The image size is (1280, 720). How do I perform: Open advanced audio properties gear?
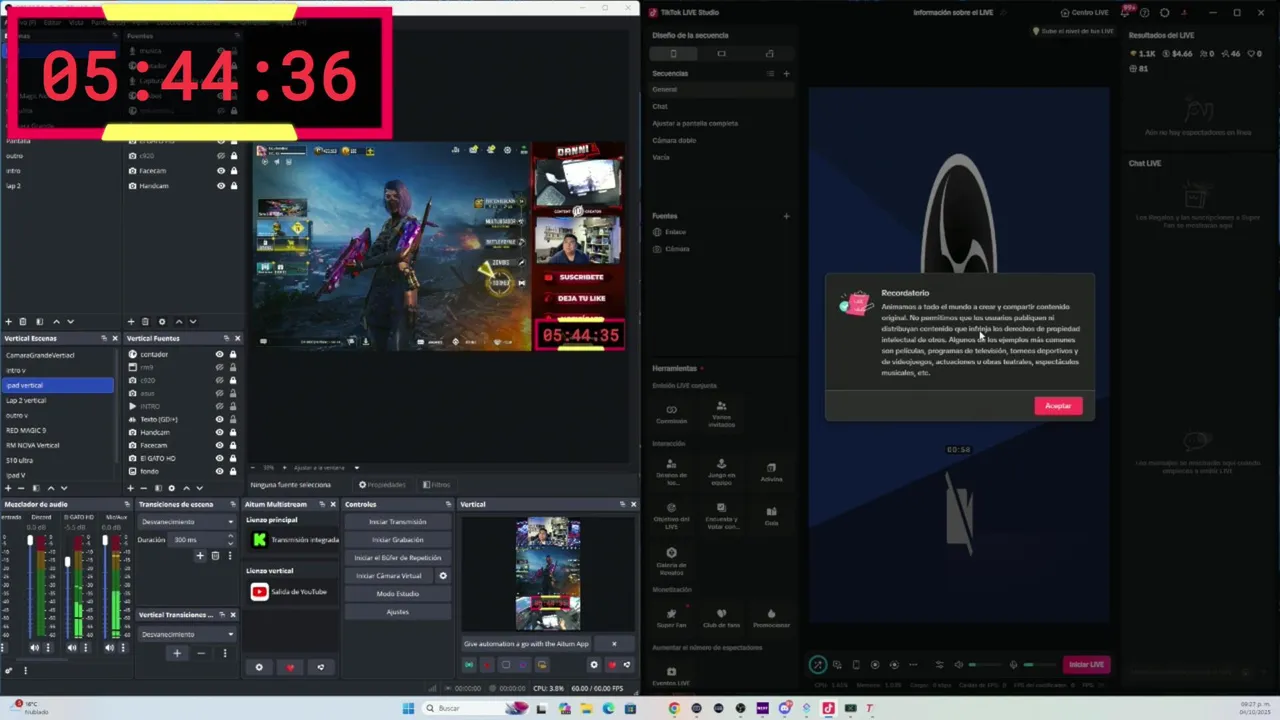click(x=9, y=670)
